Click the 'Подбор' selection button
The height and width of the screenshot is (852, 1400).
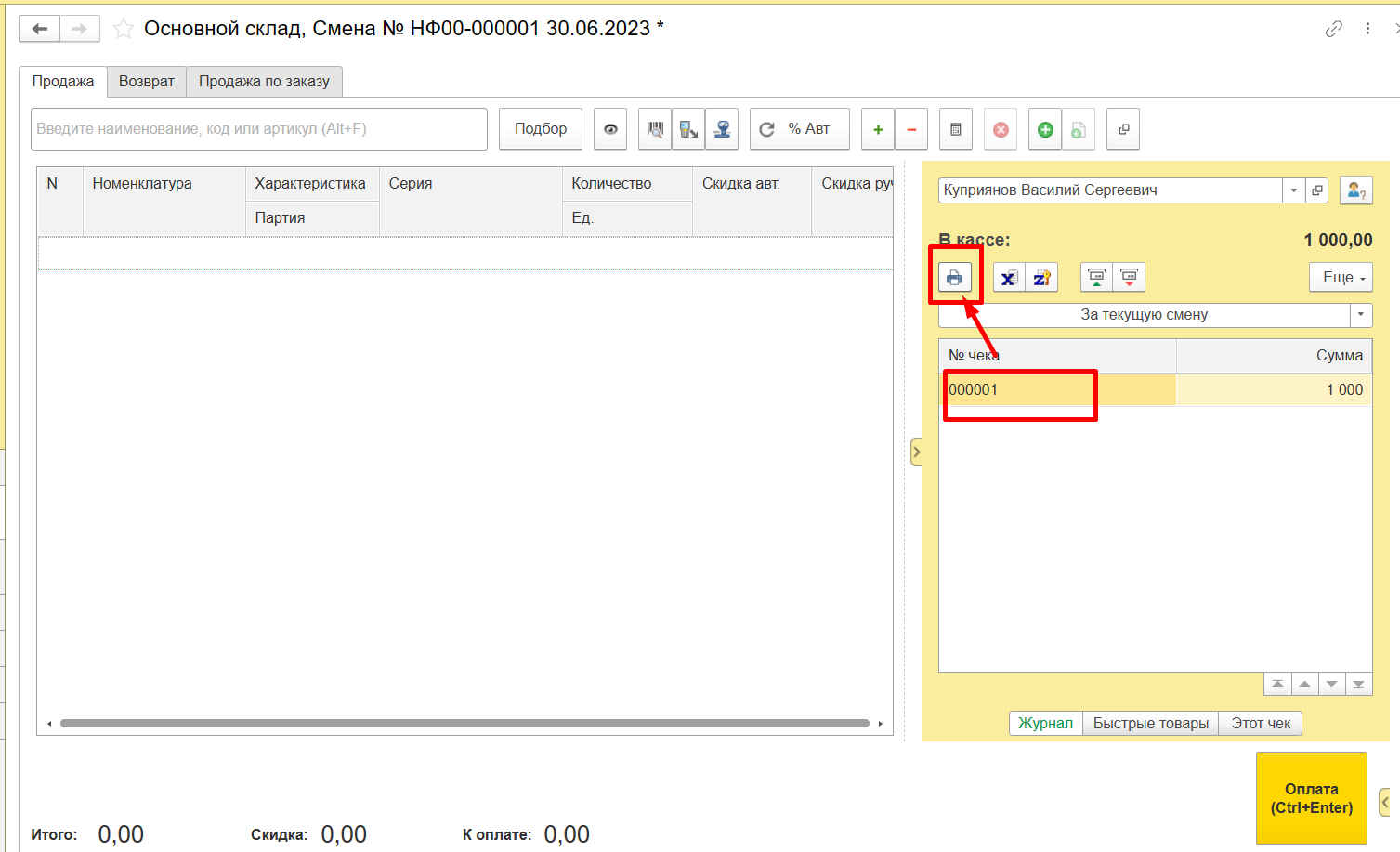click(x=540, y=129)
